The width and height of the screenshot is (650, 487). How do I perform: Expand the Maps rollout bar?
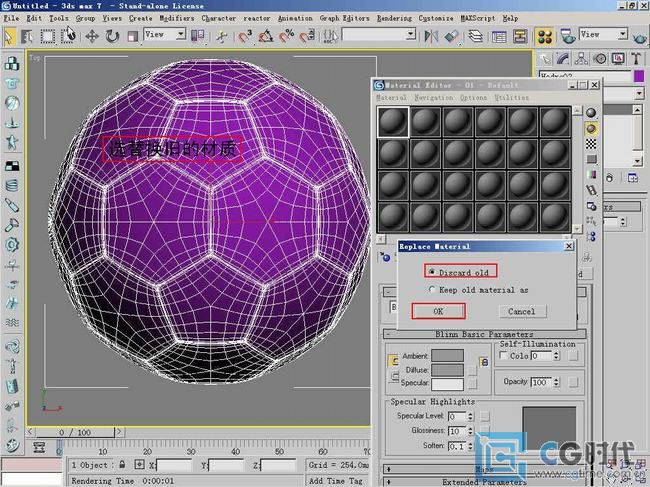point(484,469)
